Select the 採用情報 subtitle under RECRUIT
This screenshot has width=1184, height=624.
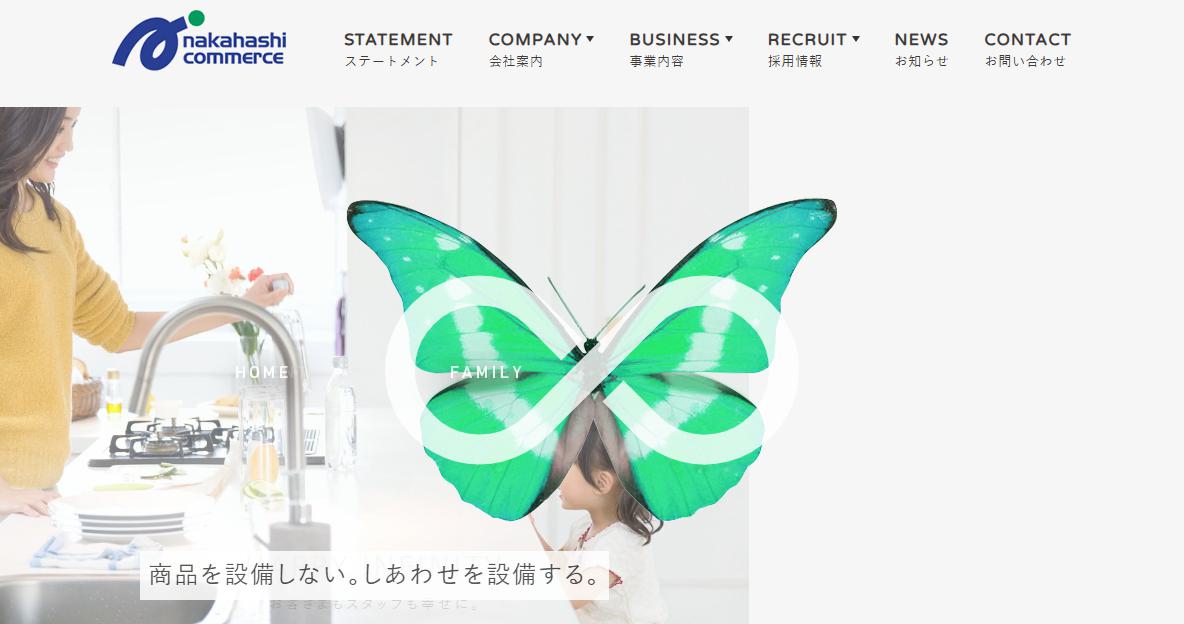click(794, 62)
